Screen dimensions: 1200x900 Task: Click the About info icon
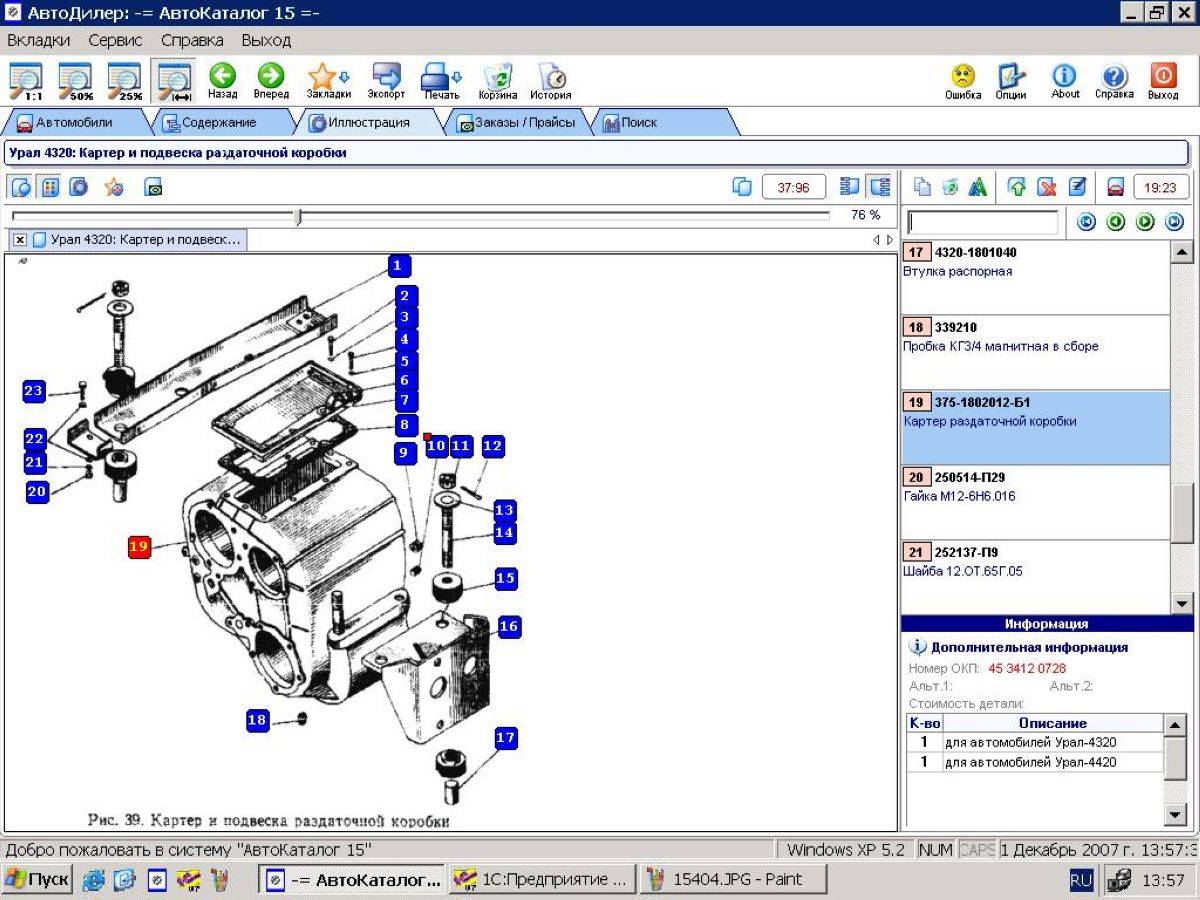pyautogui.click(x=1065, y=82)
